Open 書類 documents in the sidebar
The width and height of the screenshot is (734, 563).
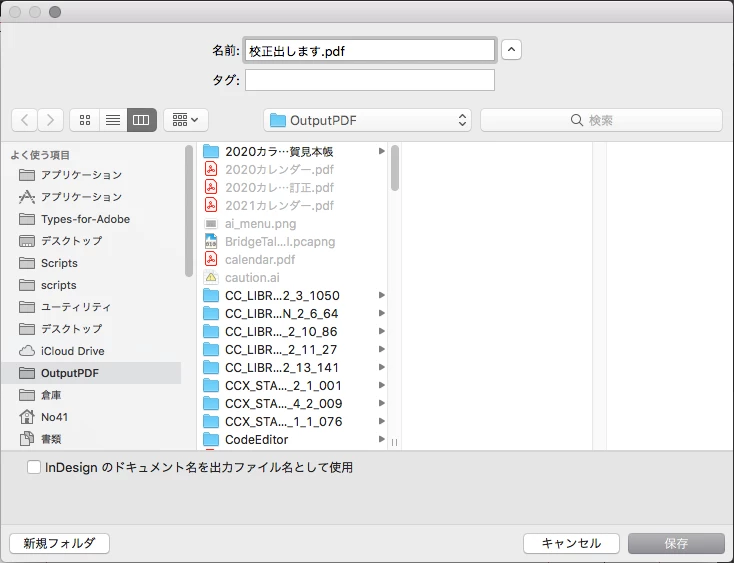coord(91,439)
